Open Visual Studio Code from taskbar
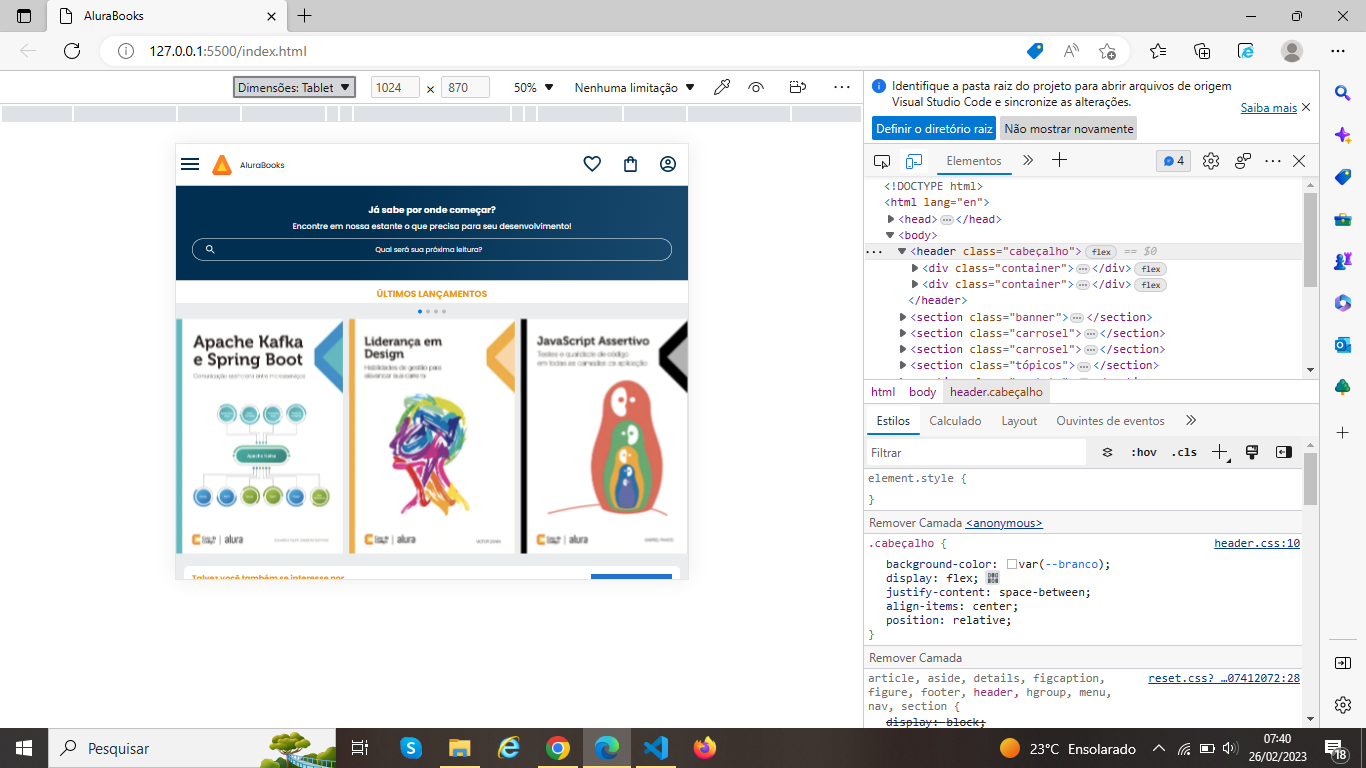Screen dimensions: 1366x768 (655, 748)
